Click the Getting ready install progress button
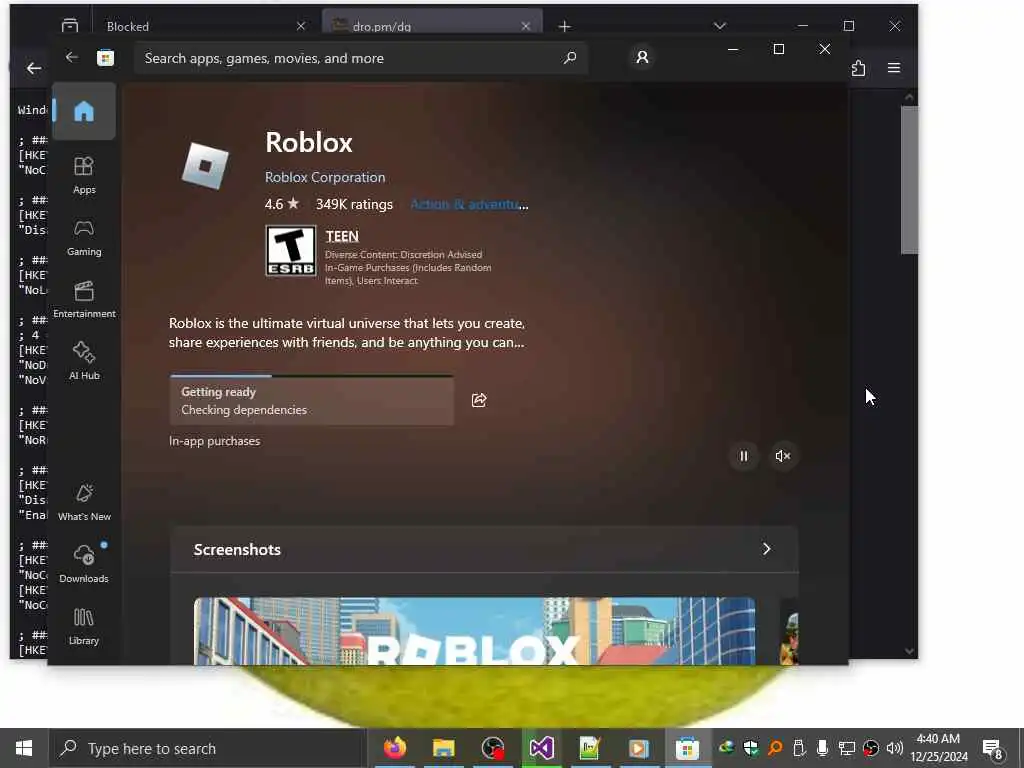Screen dimensions: 1024x768 pos(312,400)
